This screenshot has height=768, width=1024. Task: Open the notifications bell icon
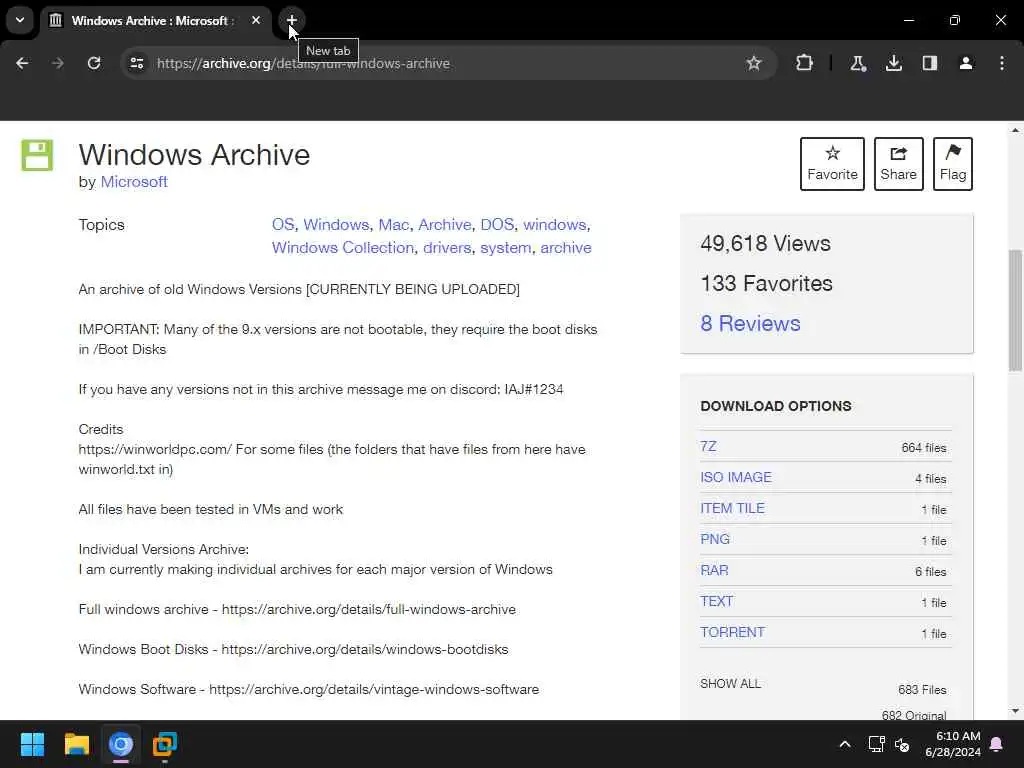click(x=997, y=744)
